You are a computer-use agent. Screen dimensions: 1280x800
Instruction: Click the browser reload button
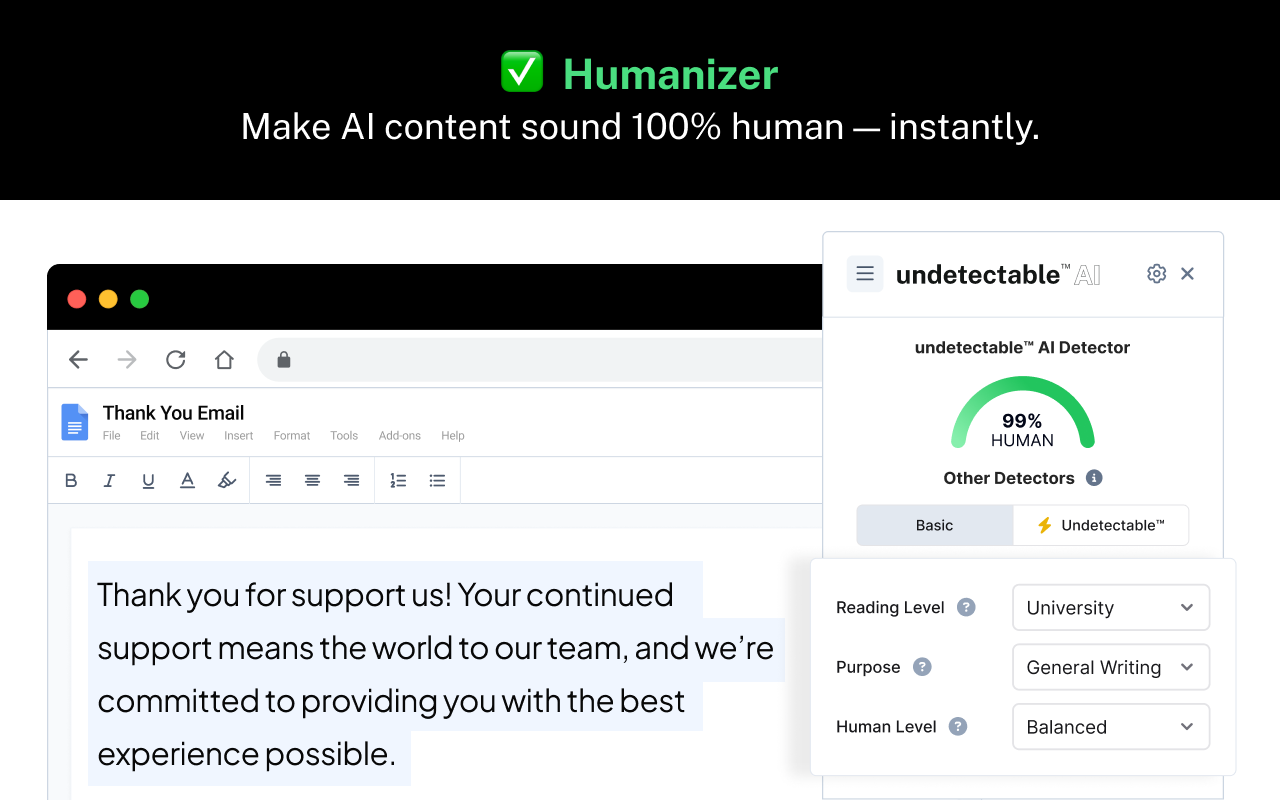[175, 359]
